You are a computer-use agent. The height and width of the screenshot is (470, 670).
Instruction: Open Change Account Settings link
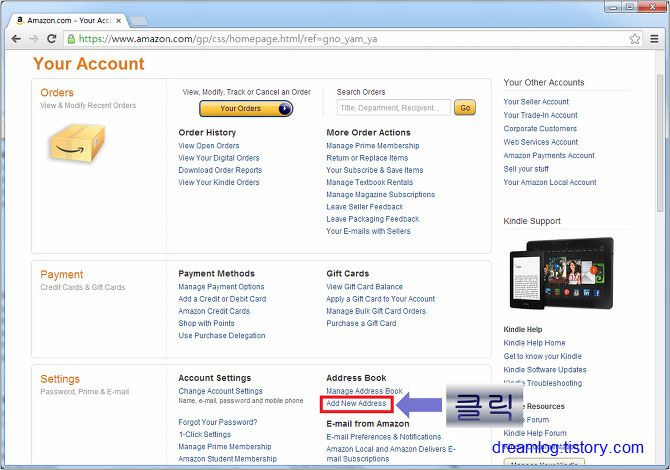click(x=220, y=391)
